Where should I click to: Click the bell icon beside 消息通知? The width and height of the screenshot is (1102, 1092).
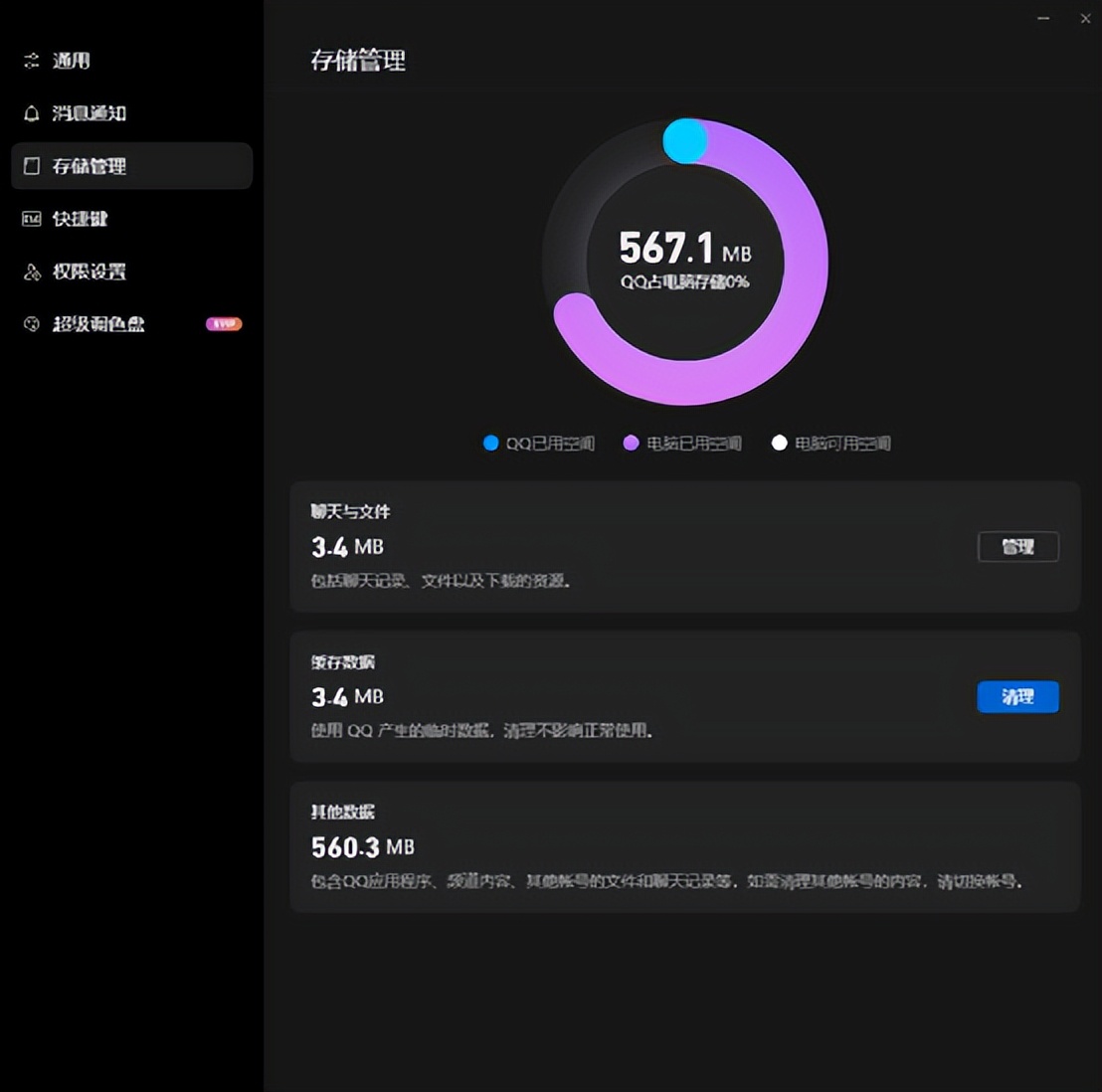click(30, 113)
